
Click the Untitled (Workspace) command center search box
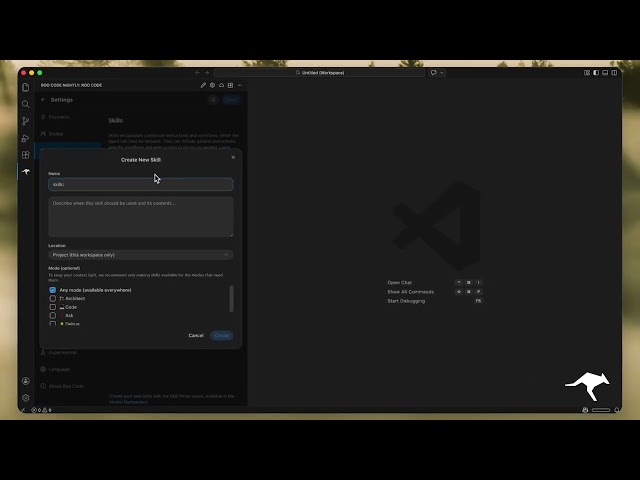tap(319, 73)
